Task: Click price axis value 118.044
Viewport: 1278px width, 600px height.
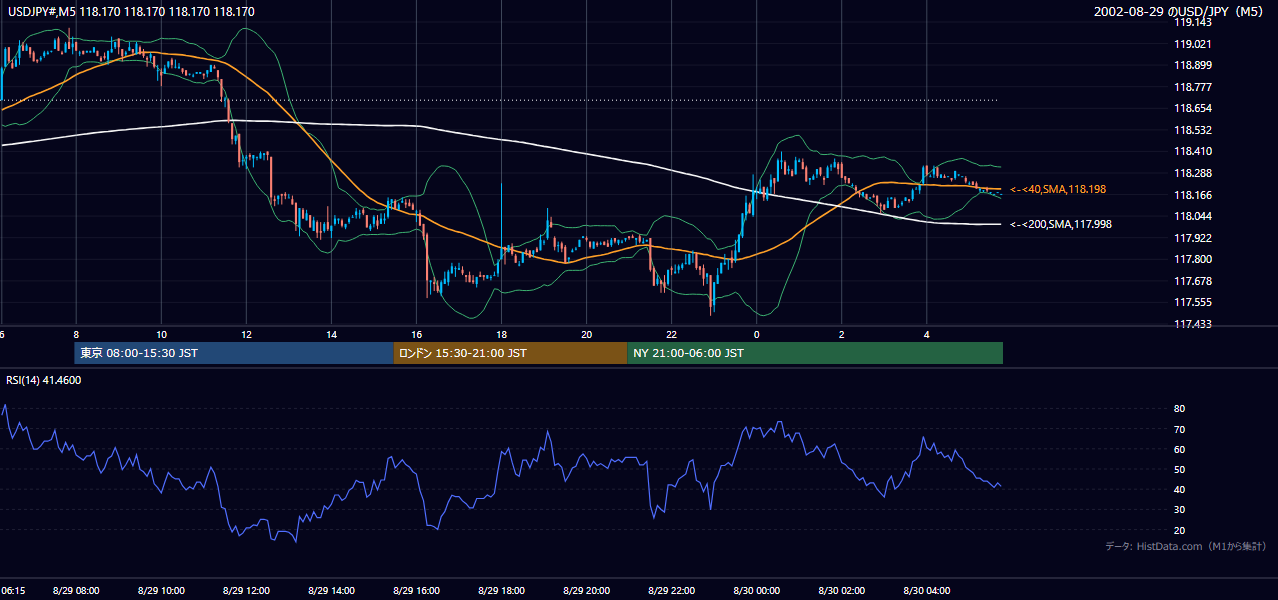Action: point(1192,216)
